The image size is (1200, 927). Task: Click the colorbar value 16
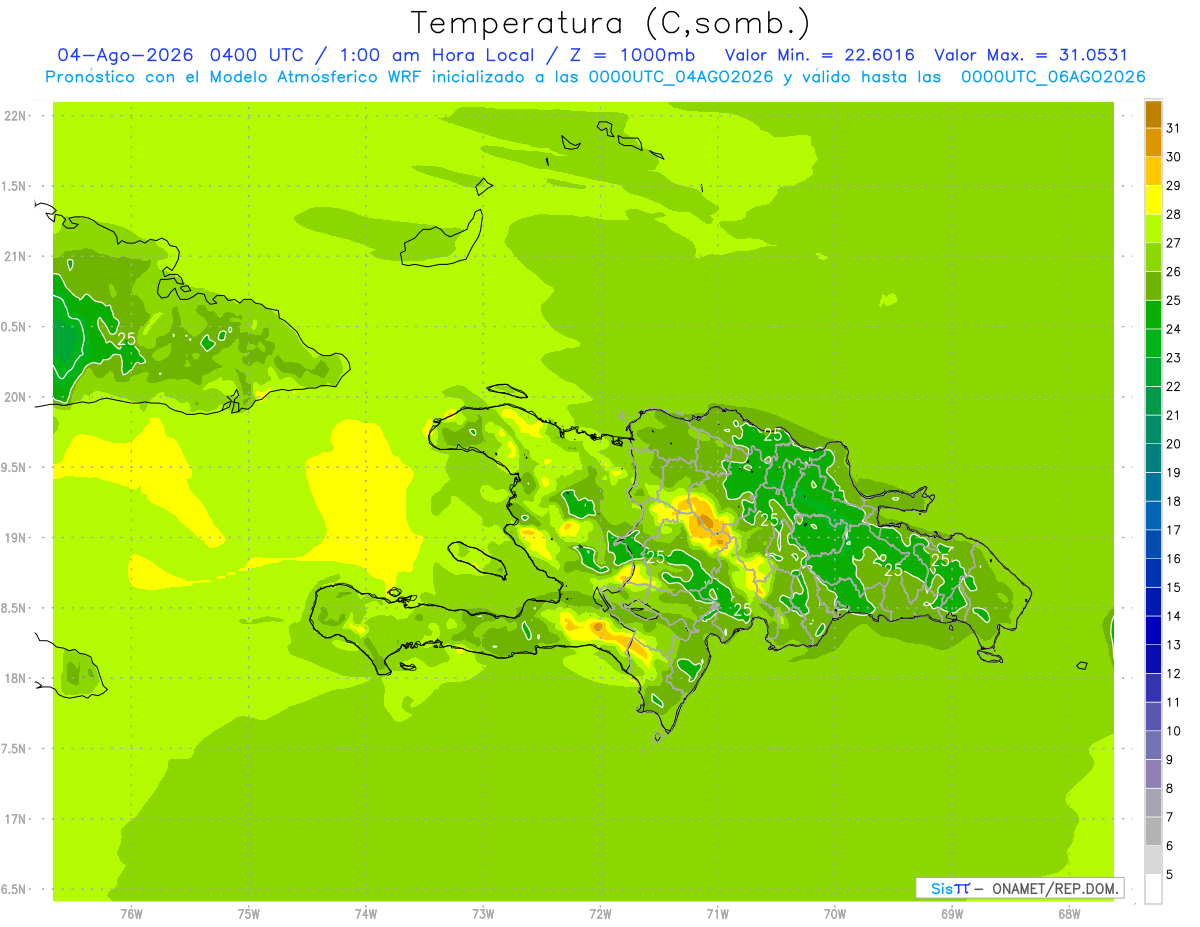1174,559
